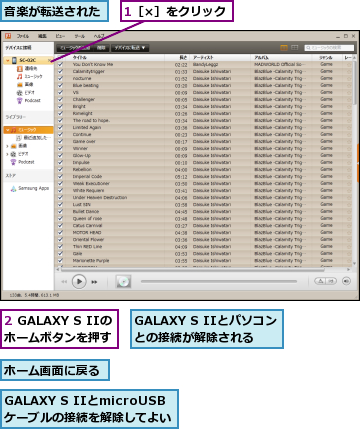360x429 pixels.
Task: Click the vertical scrollbar thumb
Action: coord(354,83)
